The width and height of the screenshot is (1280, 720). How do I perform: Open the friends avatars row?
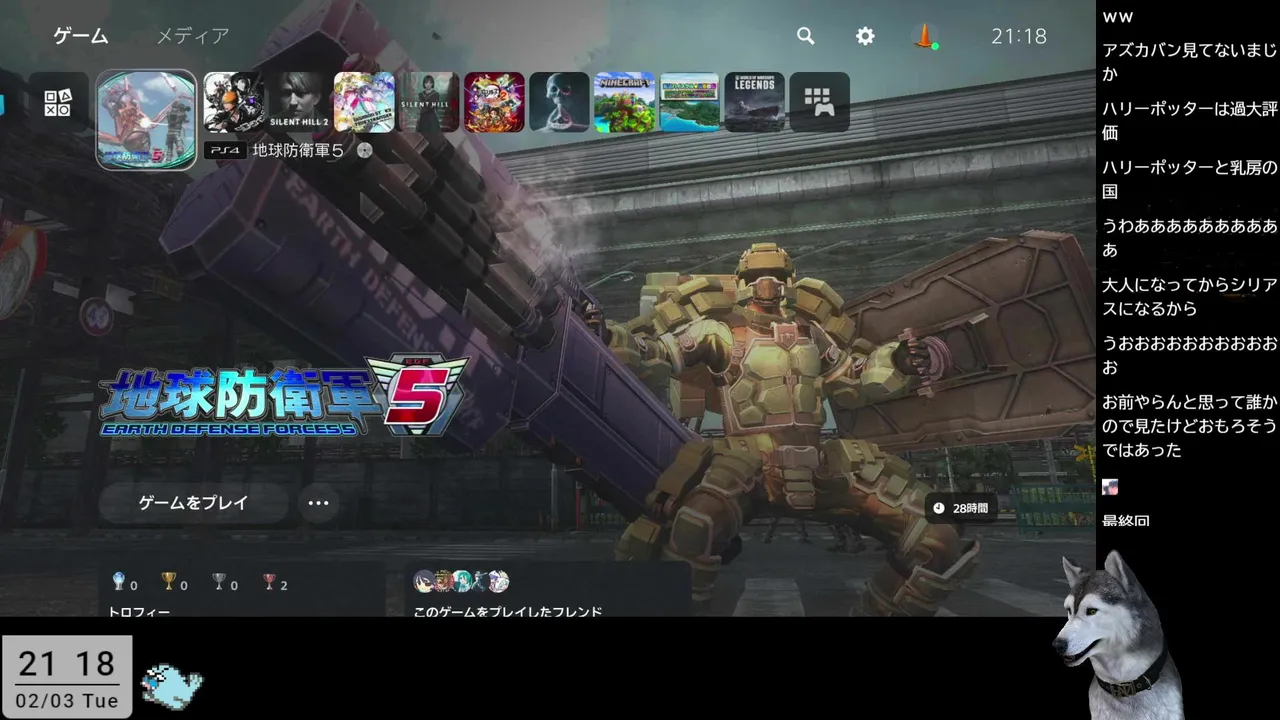[461, 581]
